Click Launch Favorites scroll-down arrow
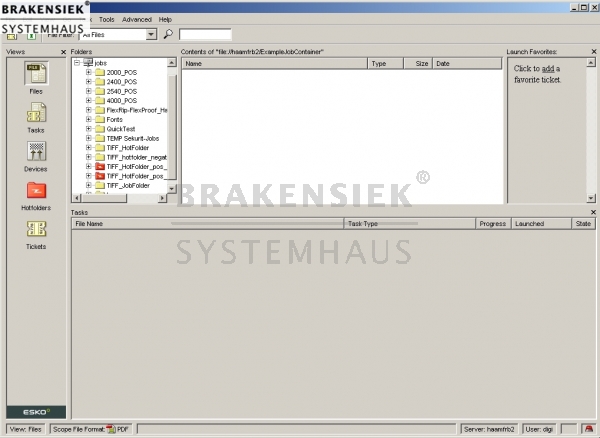The width and height of the screenshot is (600, 438). (591, 198)
